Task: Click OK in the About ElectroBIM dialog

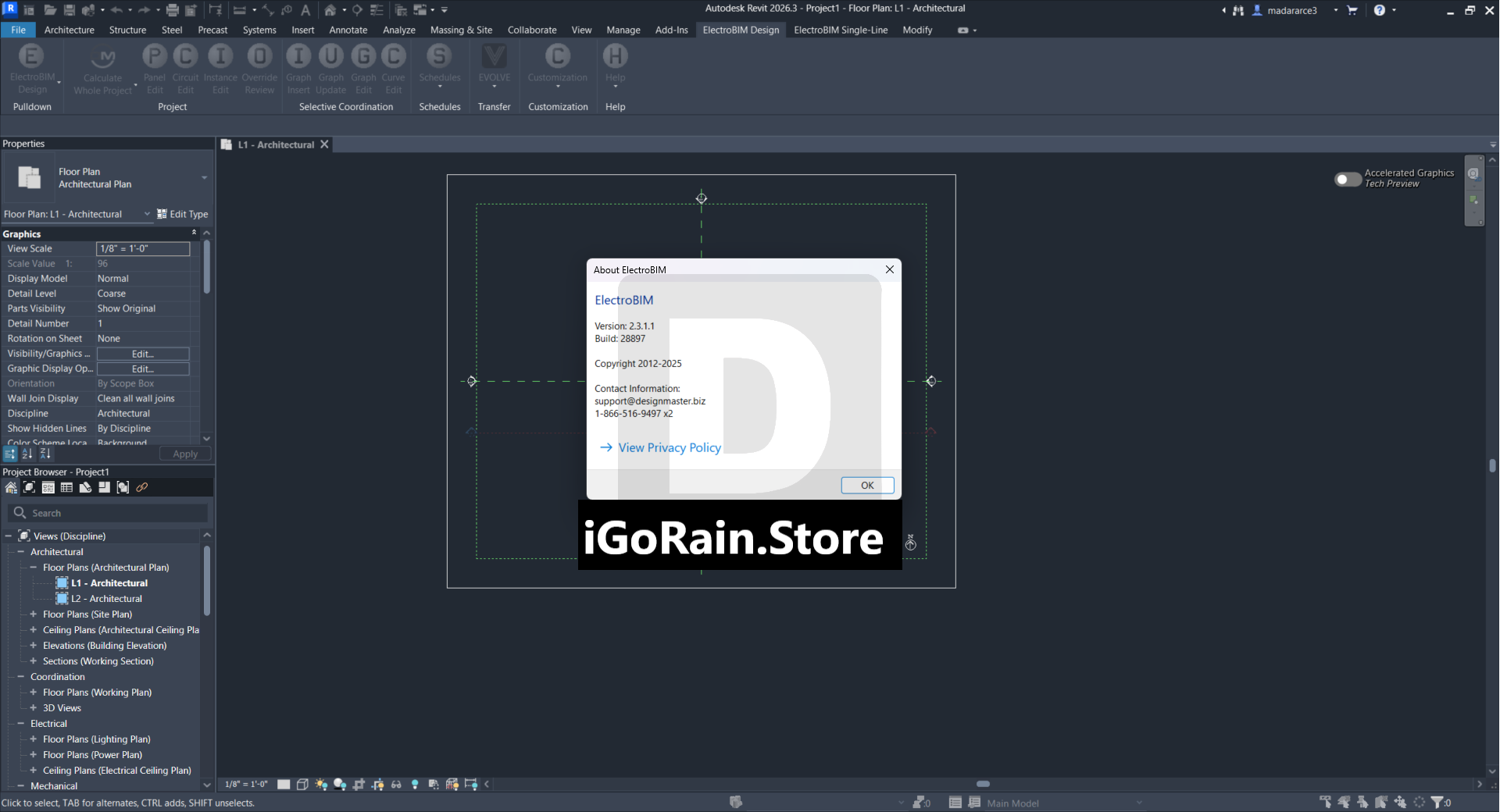Action: (867, 485)
